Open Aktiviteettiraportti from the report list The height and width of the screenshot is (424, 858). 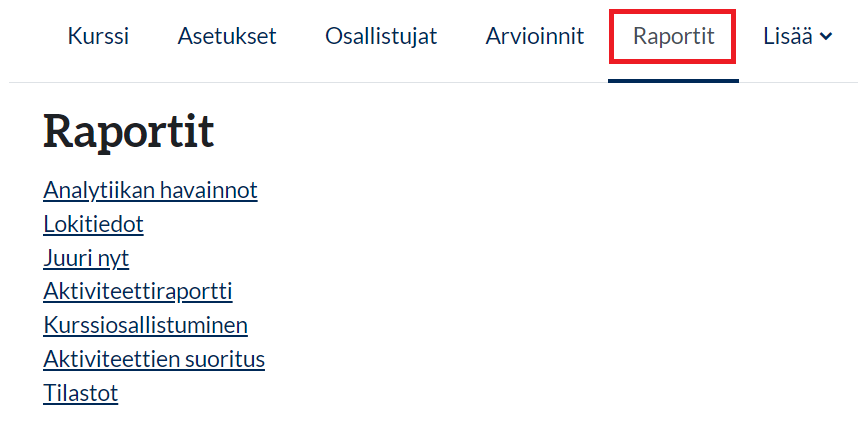click(138, 292)
